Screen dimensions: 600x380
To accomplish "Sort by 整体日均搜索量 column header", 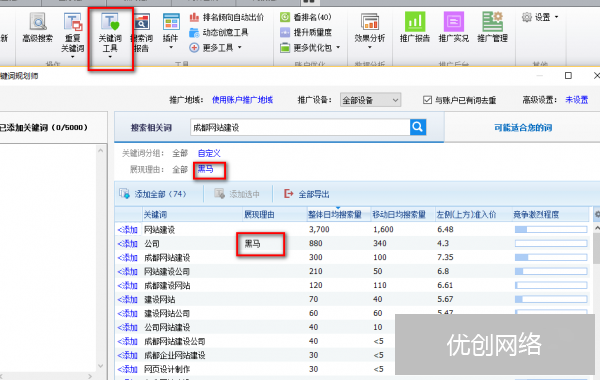I will [339, 215].
